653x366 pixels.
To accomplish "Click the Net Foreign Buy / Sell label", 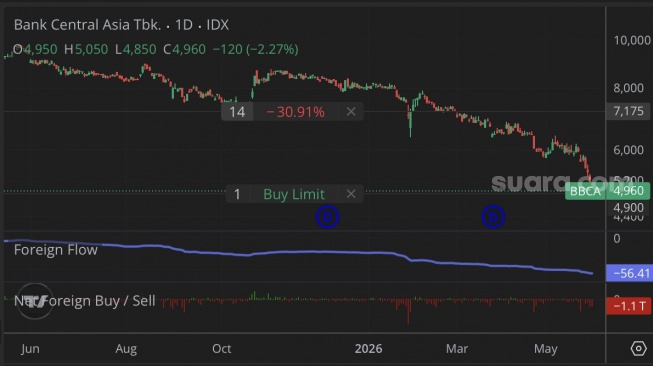I will click(85, 301).
